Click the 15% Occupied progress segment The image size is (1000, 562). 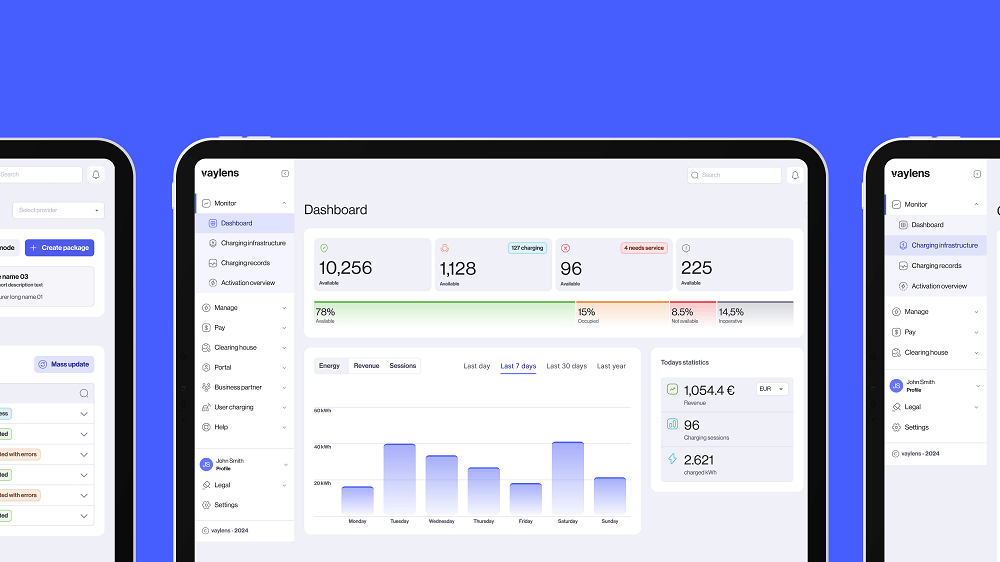[622, 314]
